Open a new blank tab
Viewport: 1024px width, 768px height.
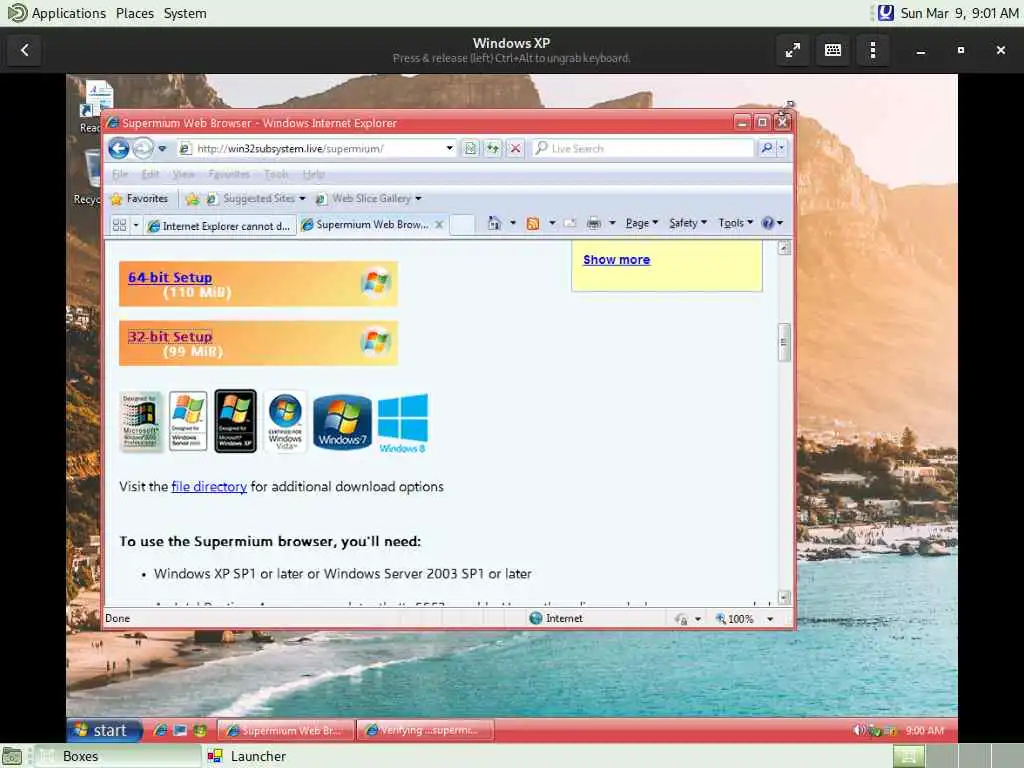click(462, 225)
